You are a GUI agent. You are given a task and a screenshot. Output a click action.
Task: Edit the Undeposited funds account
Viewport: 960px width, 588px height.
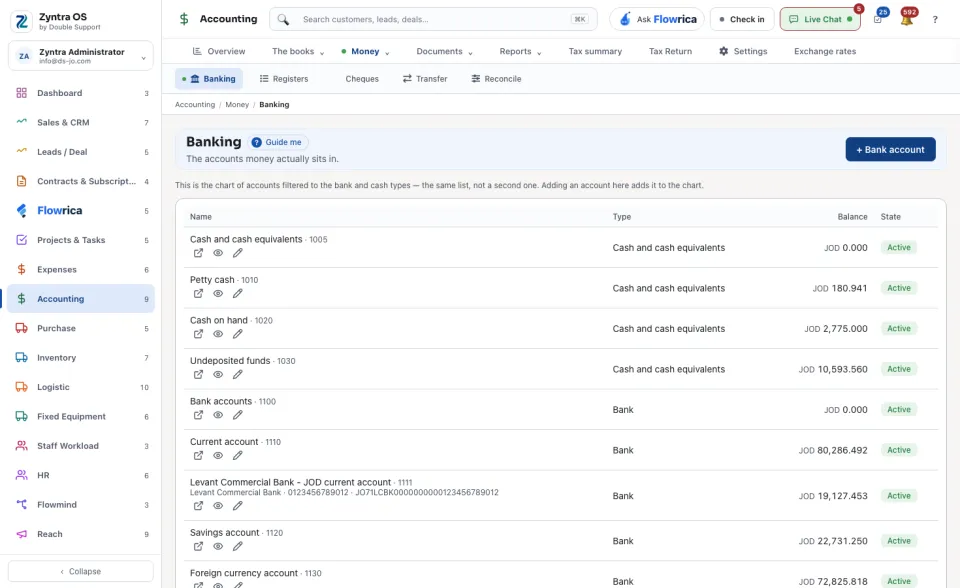pos(238,374)
